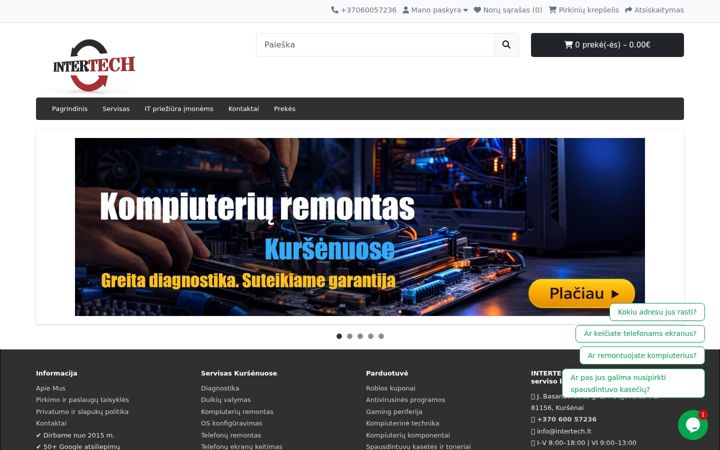Open IT priežiūra įmonėms menu item
The height and width of the screenshot is (450, 720).
coord(179,109)
